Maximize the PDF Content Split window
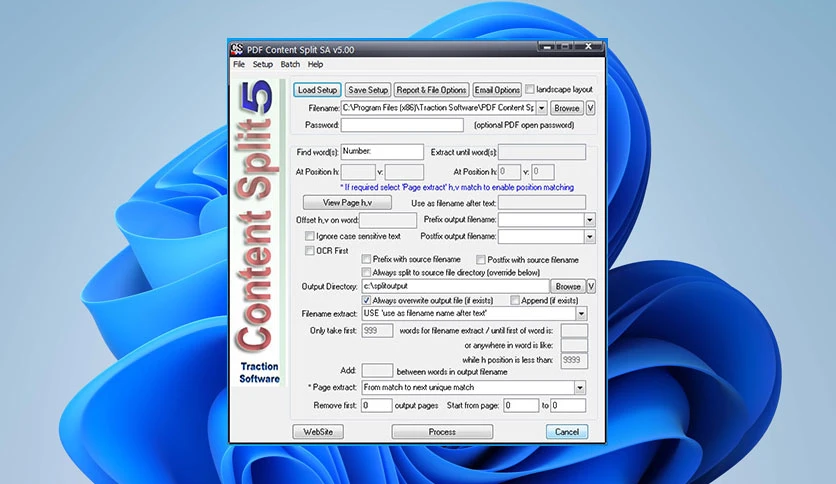836x484 pixels. [565, 47]
